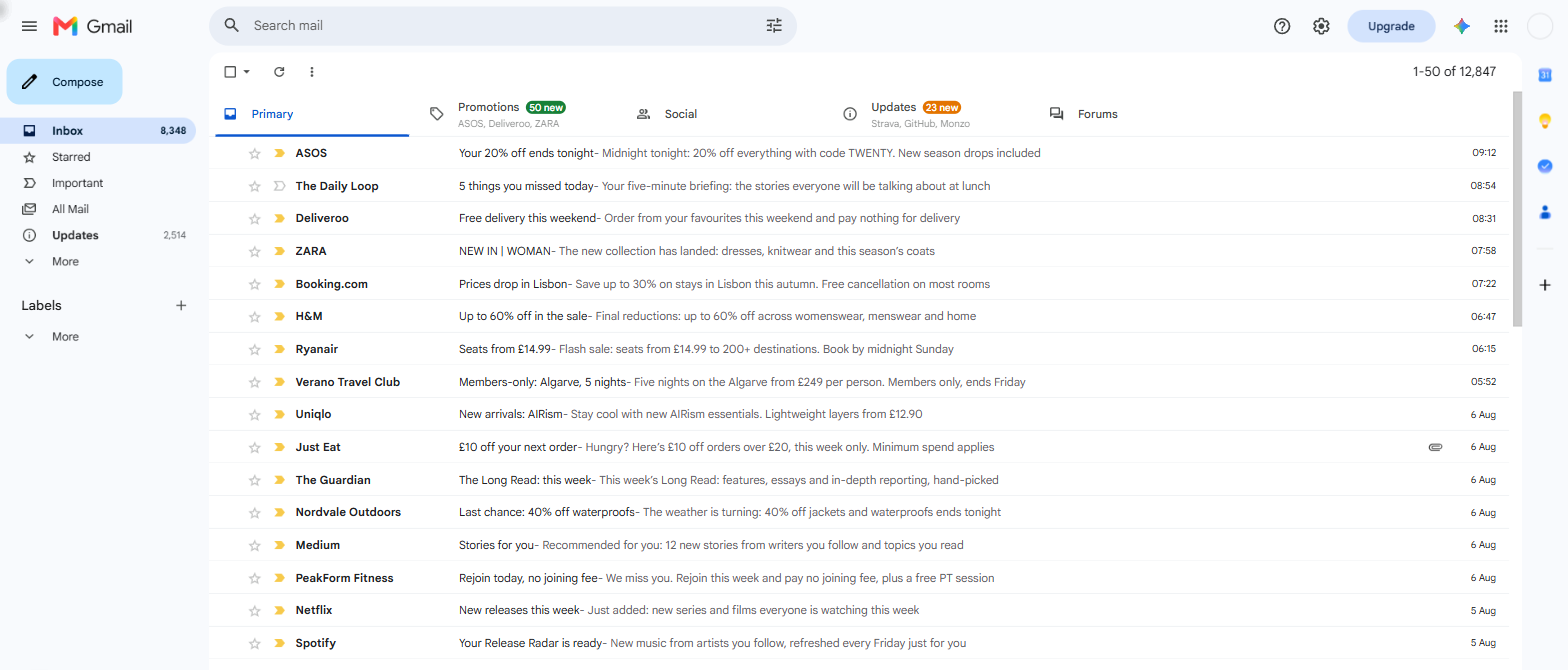The height and width of the screenshot is (670, 1568).
Task: Open Google Keep side panel icon
Action: (x=1545, y=120)
